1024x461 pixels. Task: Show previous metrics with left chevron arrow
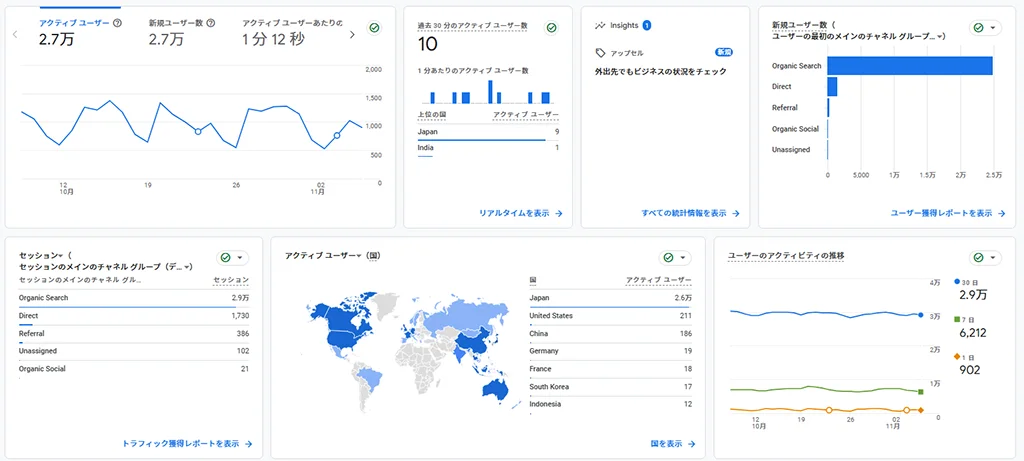(15, 34)
